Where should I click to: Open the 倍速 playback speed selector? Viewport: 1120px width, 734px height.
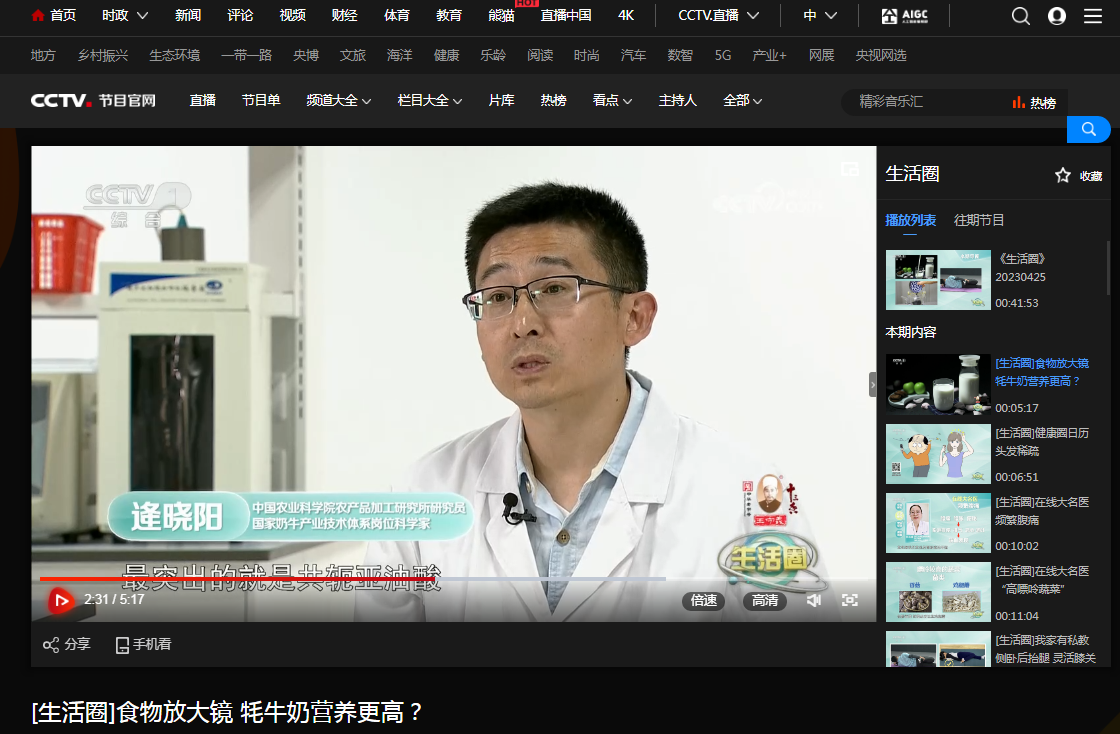click(704, 600)
